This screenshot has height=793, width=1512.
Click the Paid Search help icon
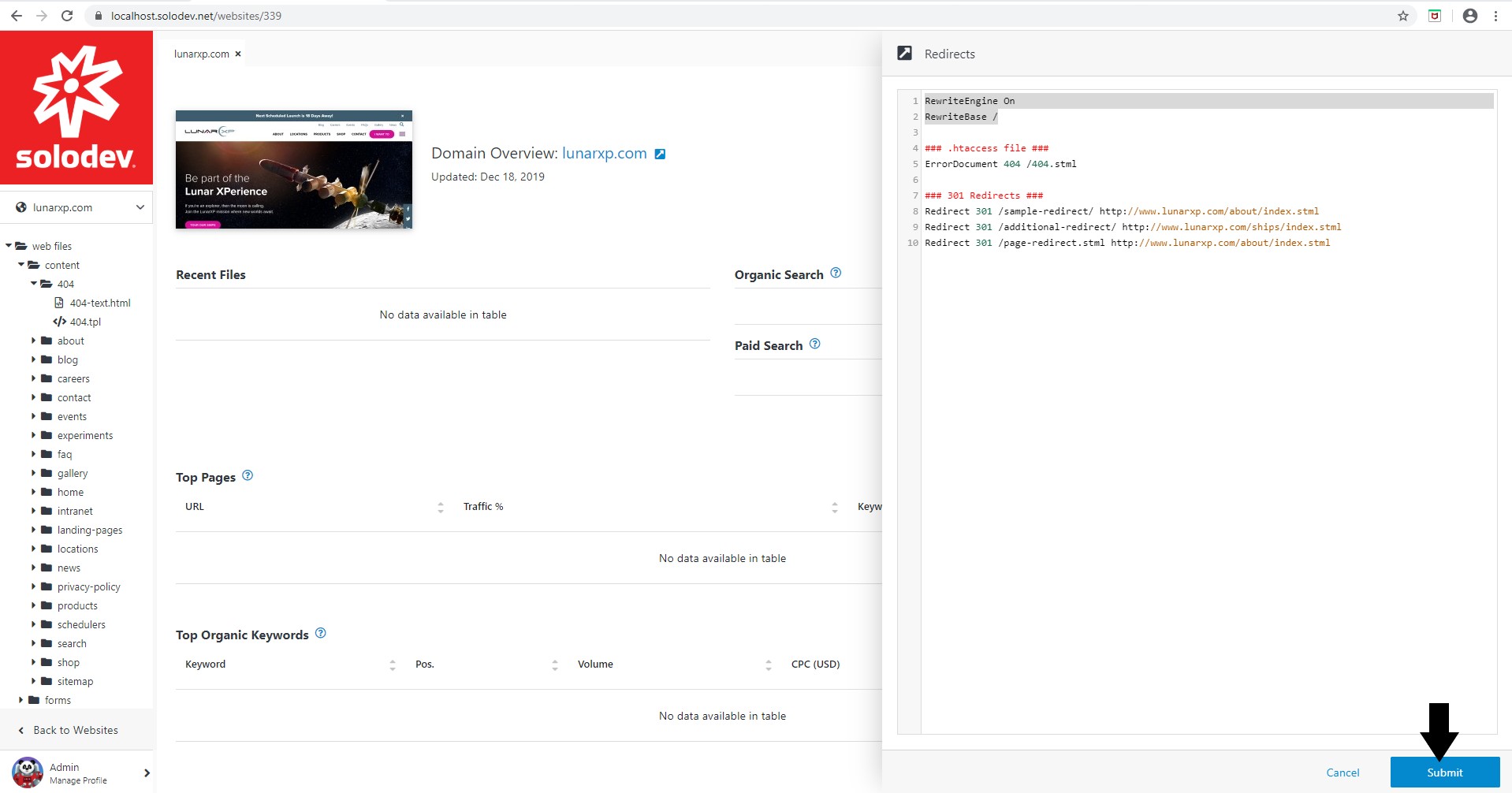coord(815,344)
